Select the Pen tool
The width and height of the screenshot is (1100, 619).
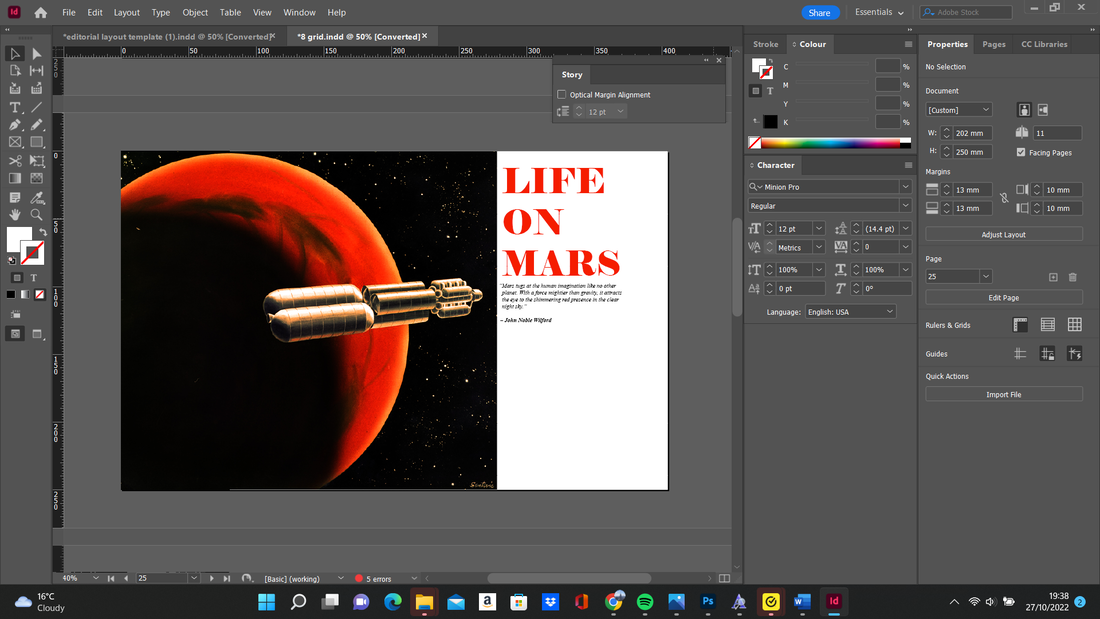(15, 125)
